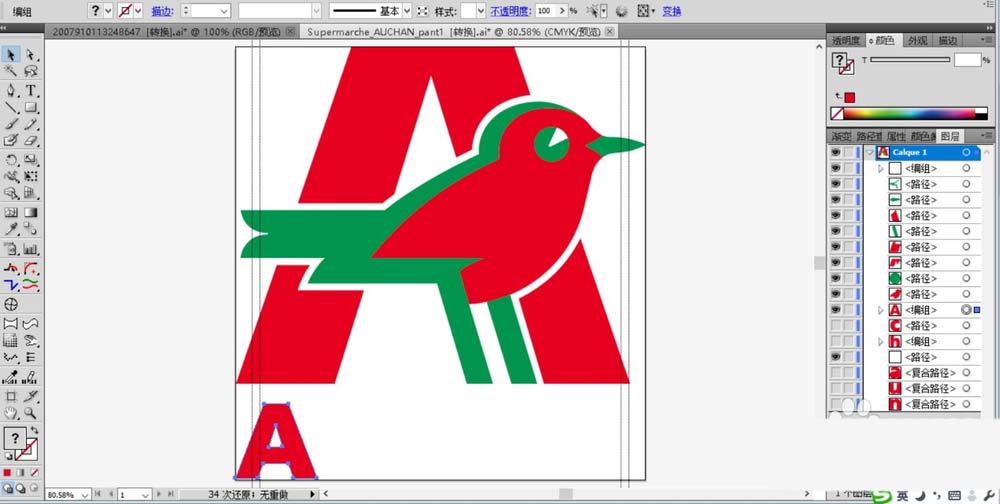Viewport: 1000px width, 504px height.
Task: Expand the h <编组> group
Action: 881,341
